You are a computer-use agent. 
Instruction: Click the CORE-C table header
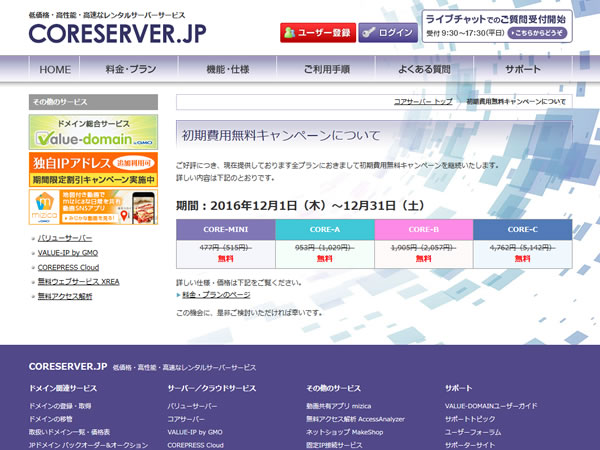pyautogui.click(x=523, y=230)
